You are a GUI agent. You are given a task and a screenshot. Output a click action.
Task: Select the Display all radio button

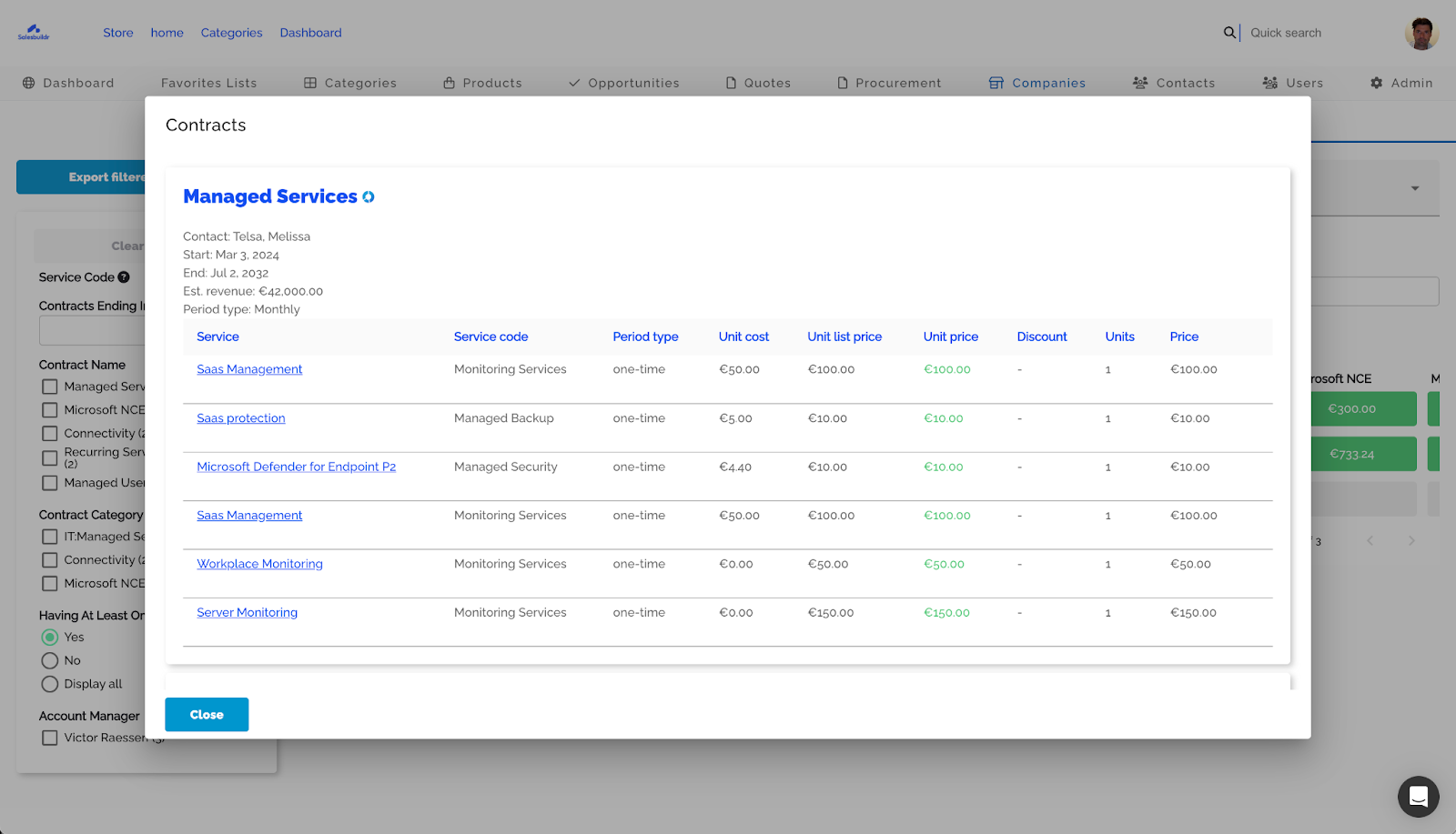coord(50,684)
